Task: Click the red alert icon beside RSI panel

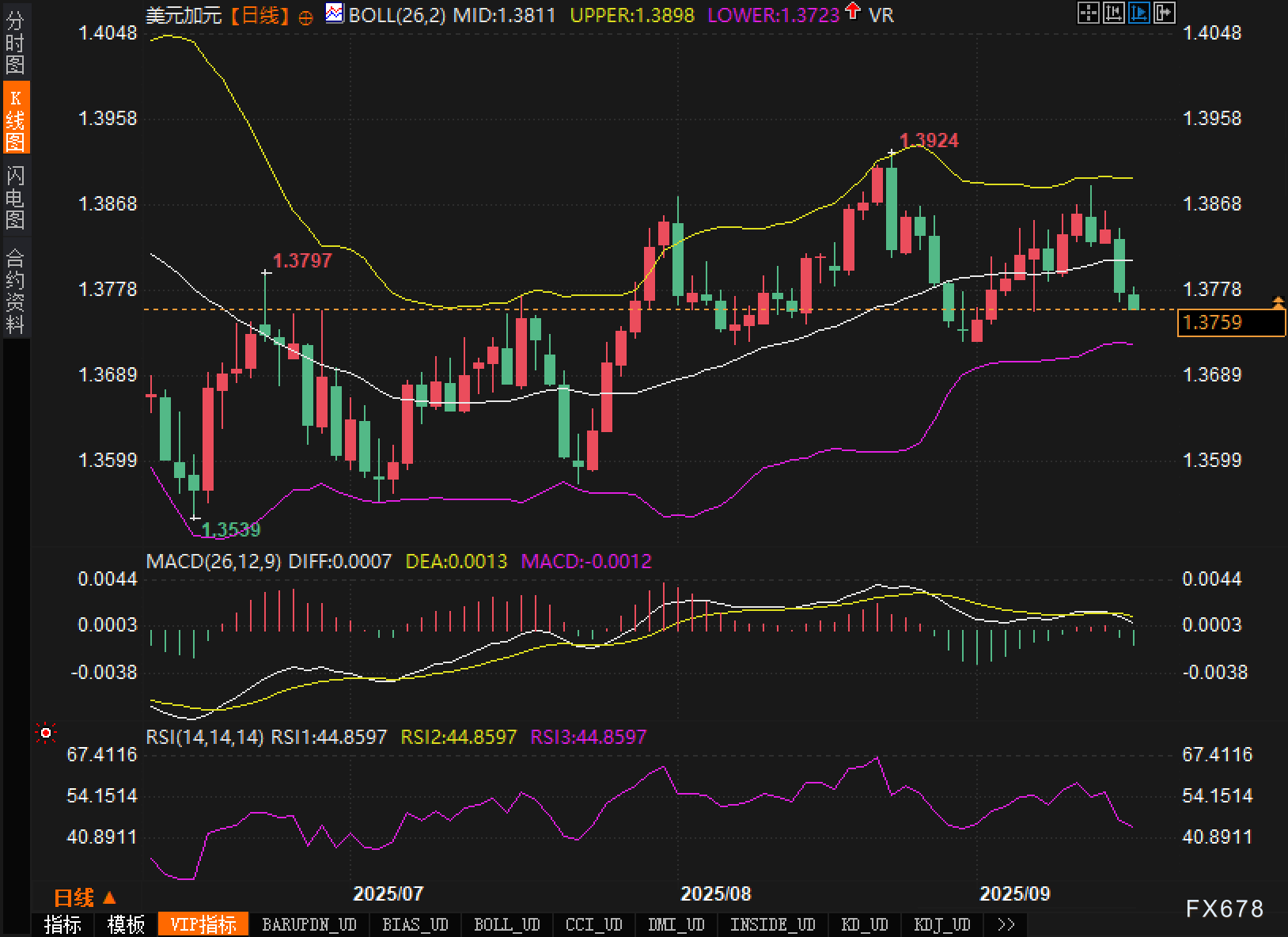Action: [x=46, y=734]
